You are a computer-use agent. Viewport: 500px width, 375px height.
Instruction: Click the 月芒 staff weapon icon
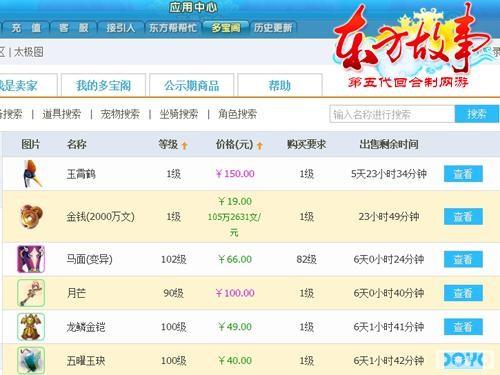tap(31, 293)
